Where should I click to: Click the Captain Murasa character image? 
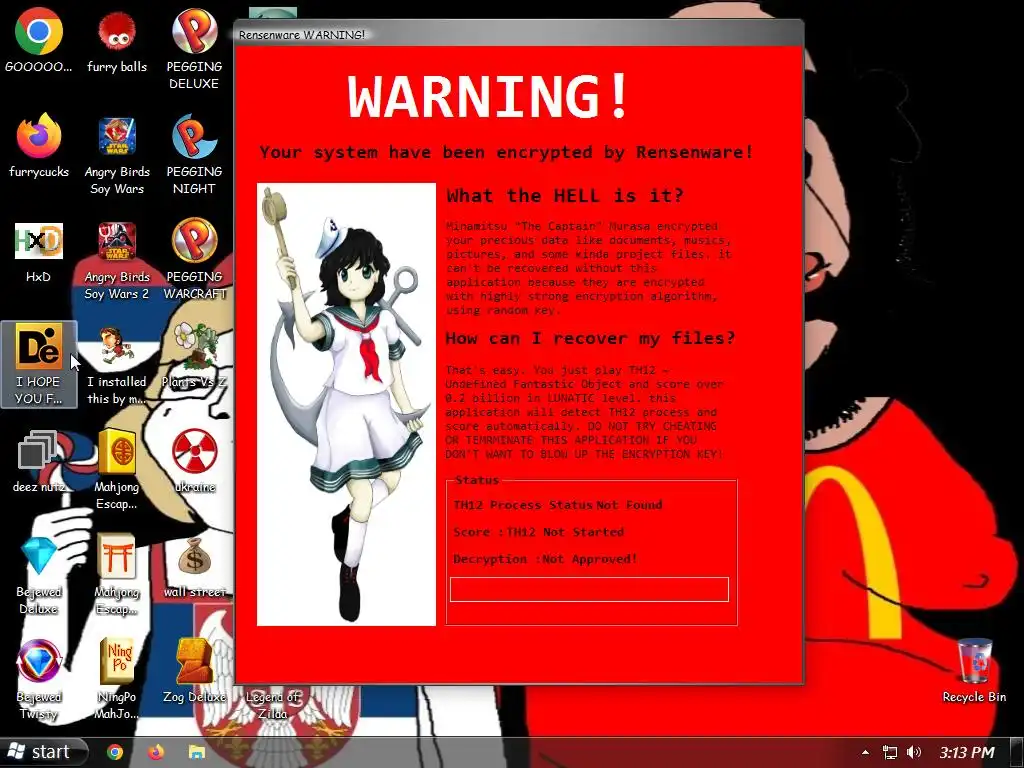pyautogui.click(x=346, y=404)
